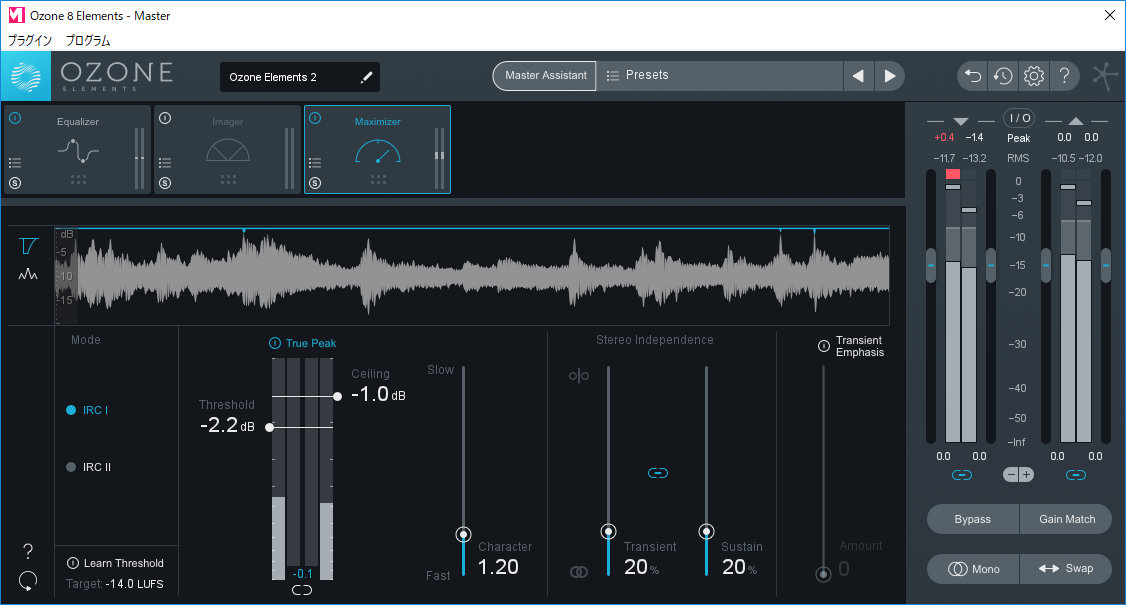The height and width of the screenshot is (605, 1126).
Task: Click the Gain Match button
Action: (1066, 519)
